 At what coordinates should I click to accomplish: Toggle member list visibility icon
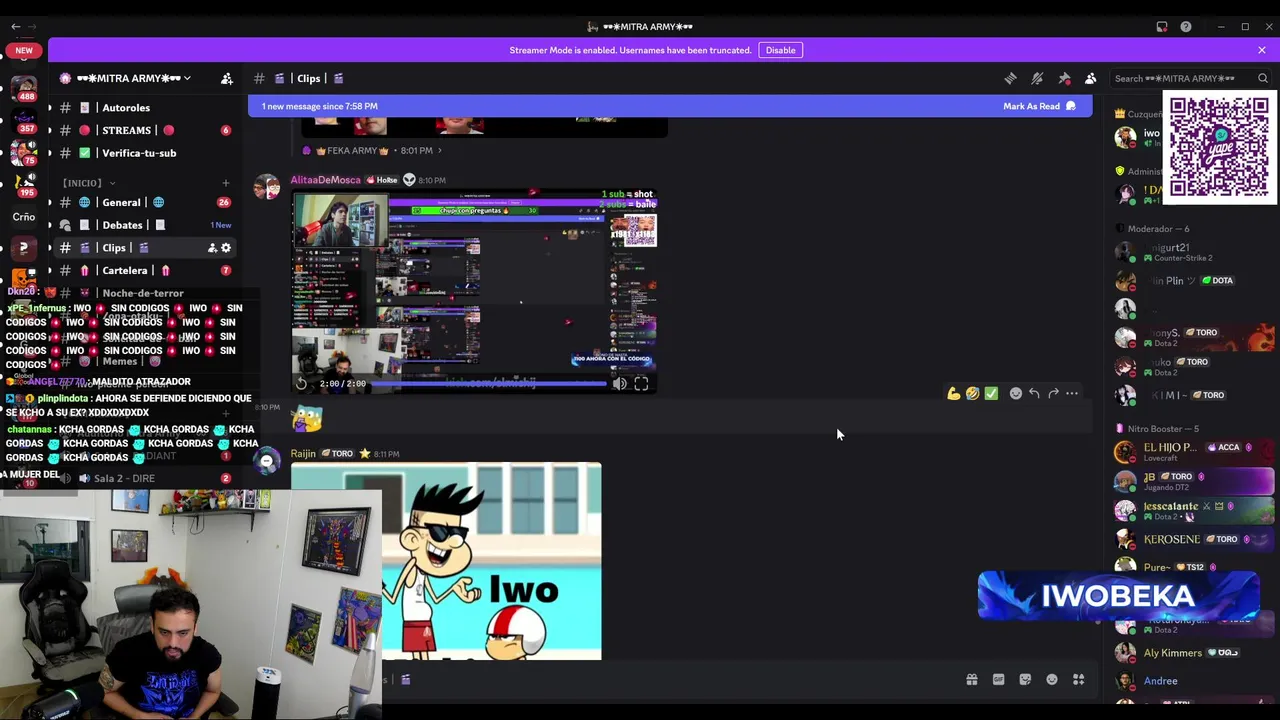1091,78
